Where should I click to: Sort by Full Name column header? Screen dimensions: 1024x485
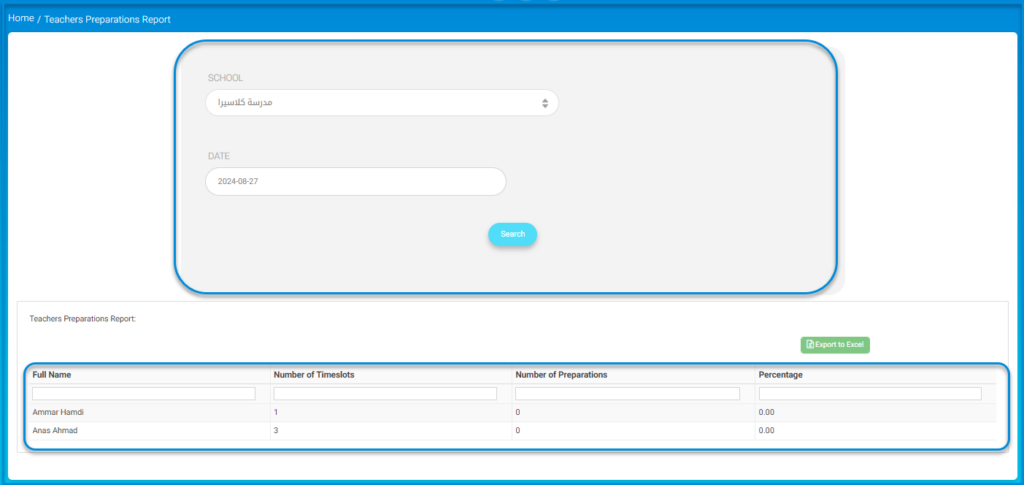click(52, 375)
